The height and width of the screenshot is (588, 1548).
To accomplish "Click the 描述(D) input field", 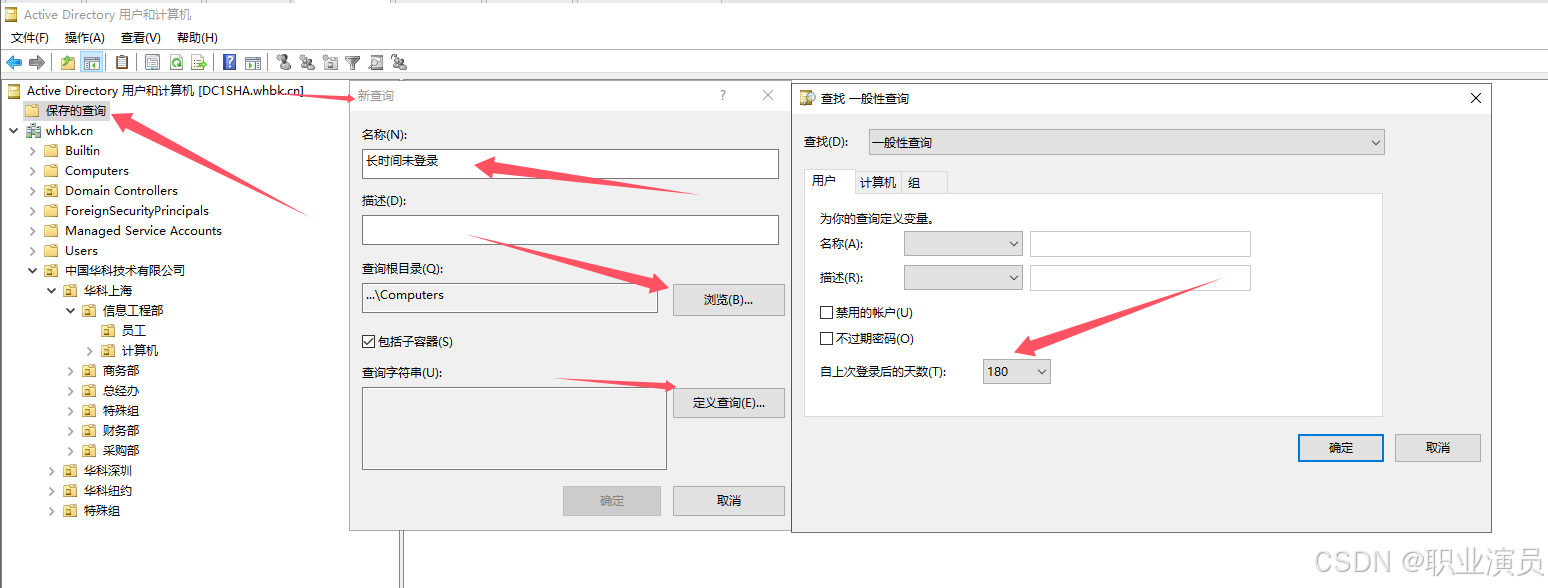I will click(570, 230).
